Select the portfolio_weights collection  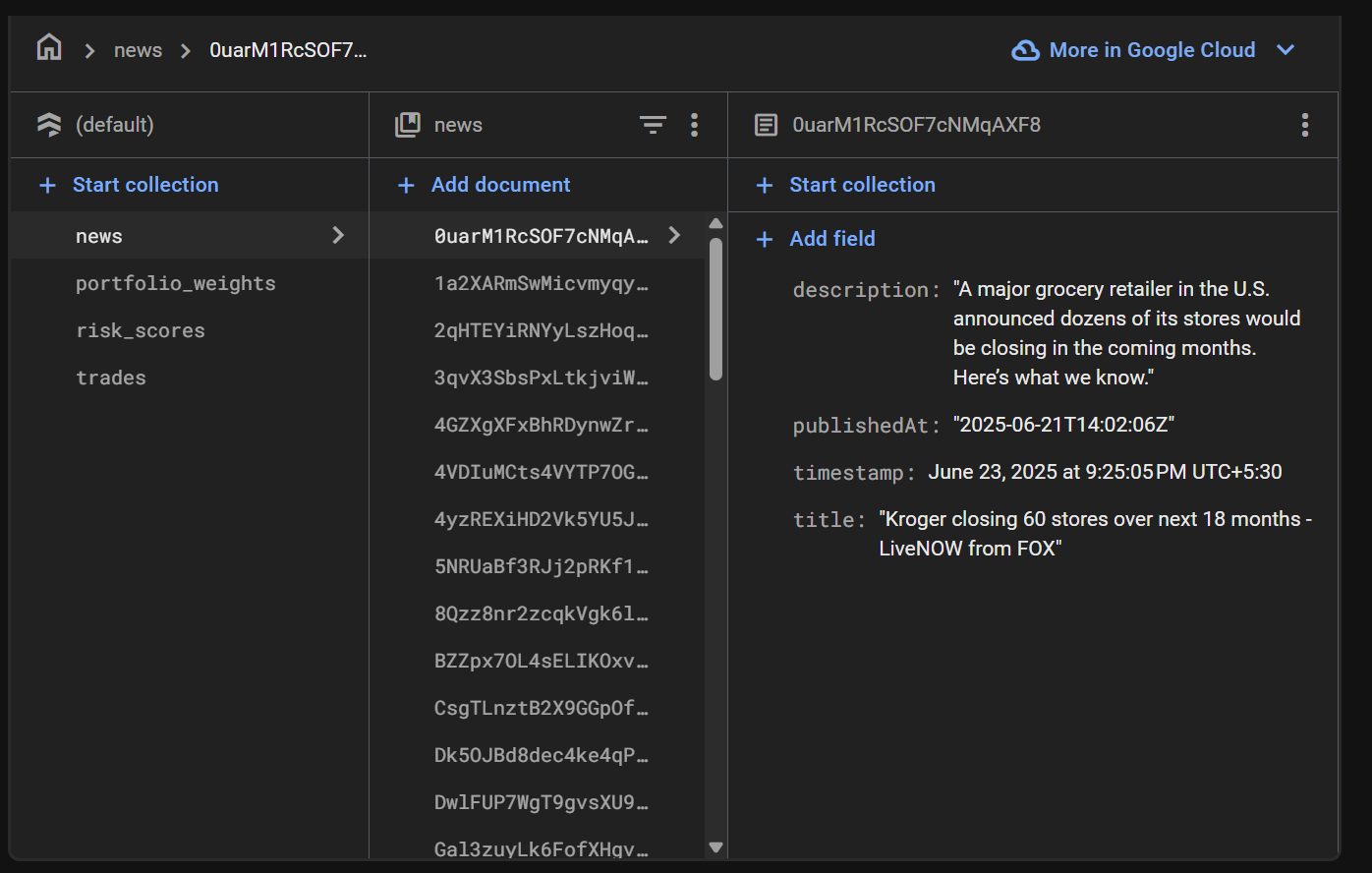[x=175, y=283]
